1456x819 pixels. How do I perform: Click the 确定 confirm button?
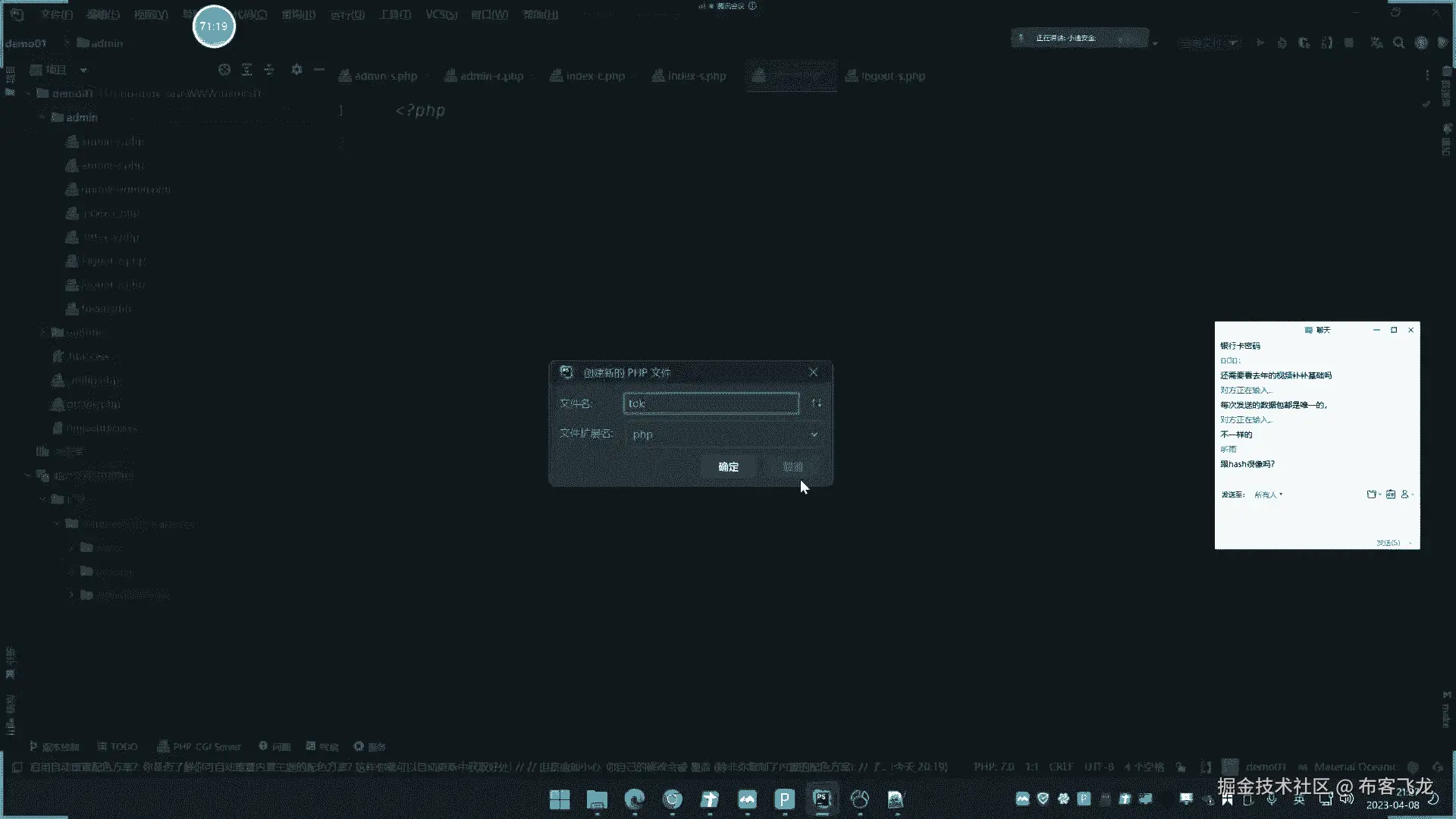pyautogui.click(x=728, y=467)
